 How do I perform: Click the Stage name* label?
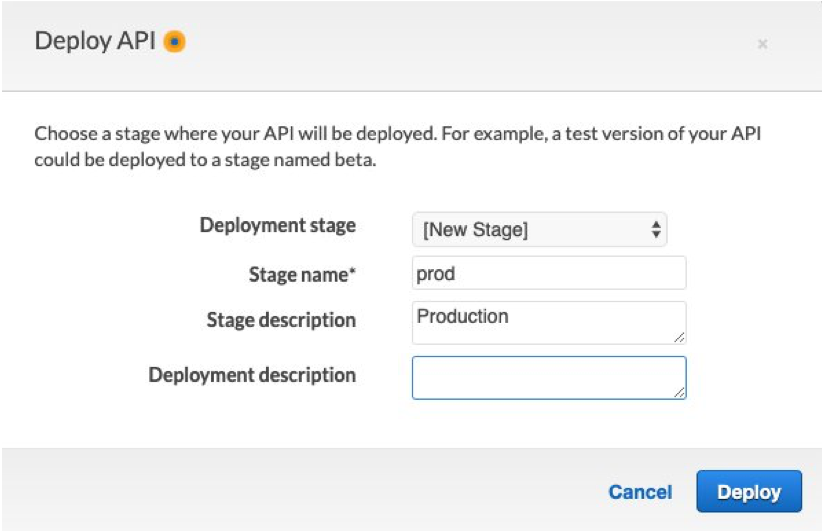tap(302, 274)
